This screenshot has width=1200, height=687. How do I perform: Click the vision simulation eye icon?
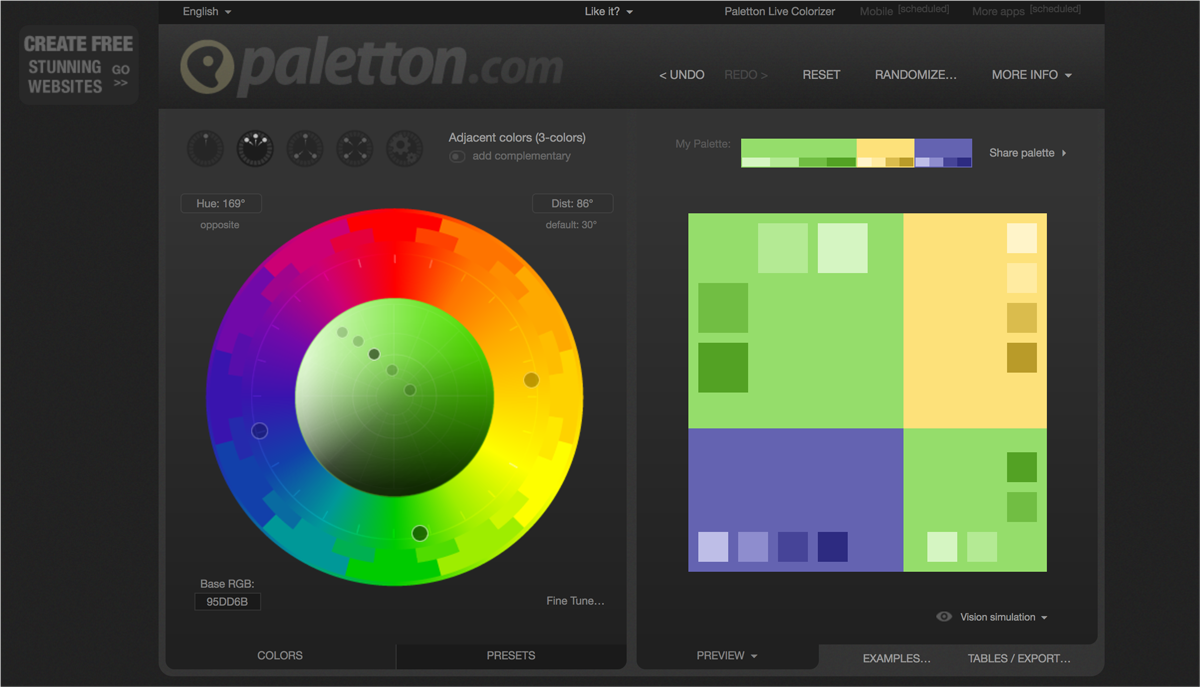[x=943, y=617]
